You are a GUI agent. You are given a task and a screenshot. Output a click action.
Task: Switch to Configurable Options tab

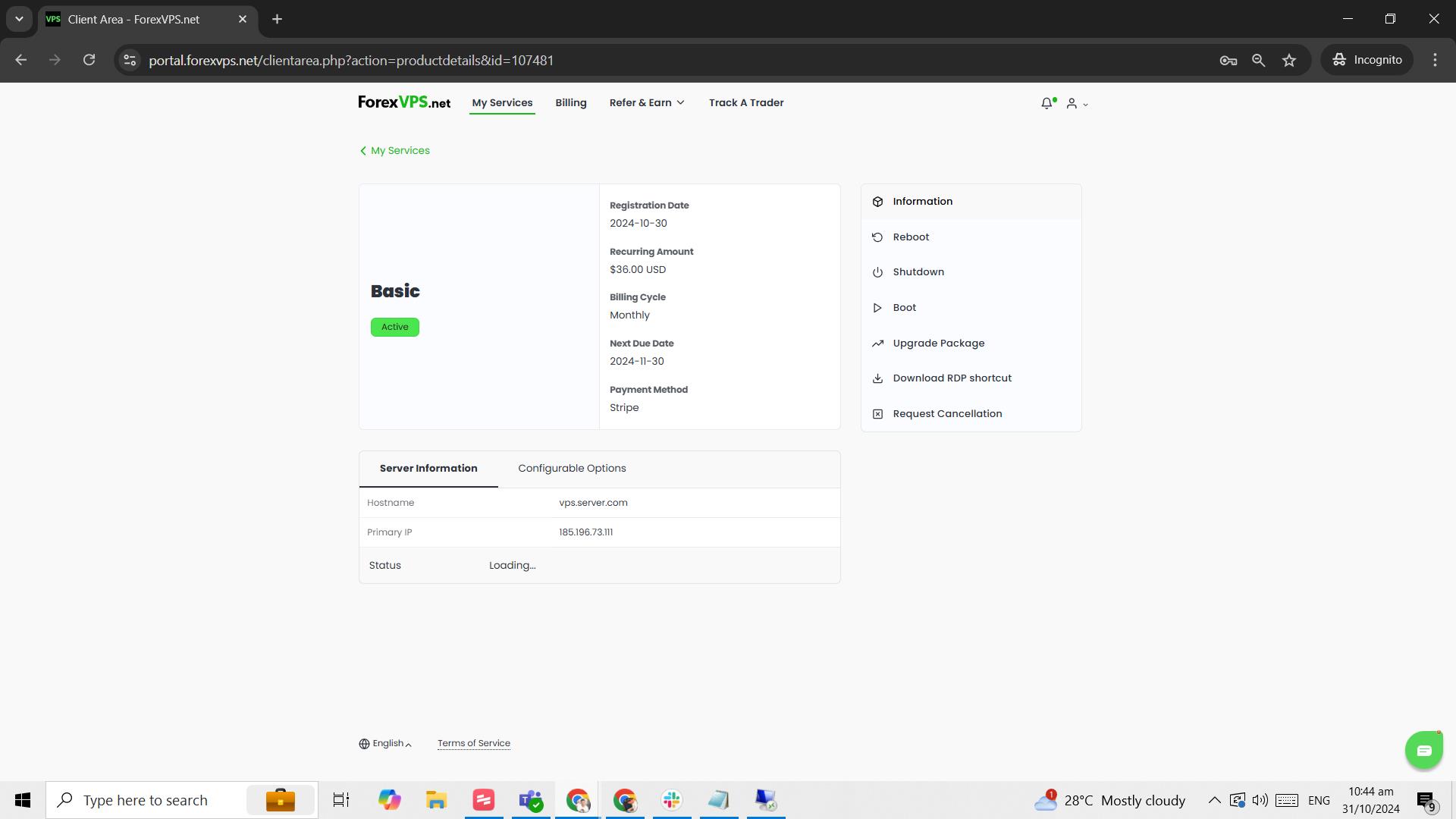(x=572, y=469)
